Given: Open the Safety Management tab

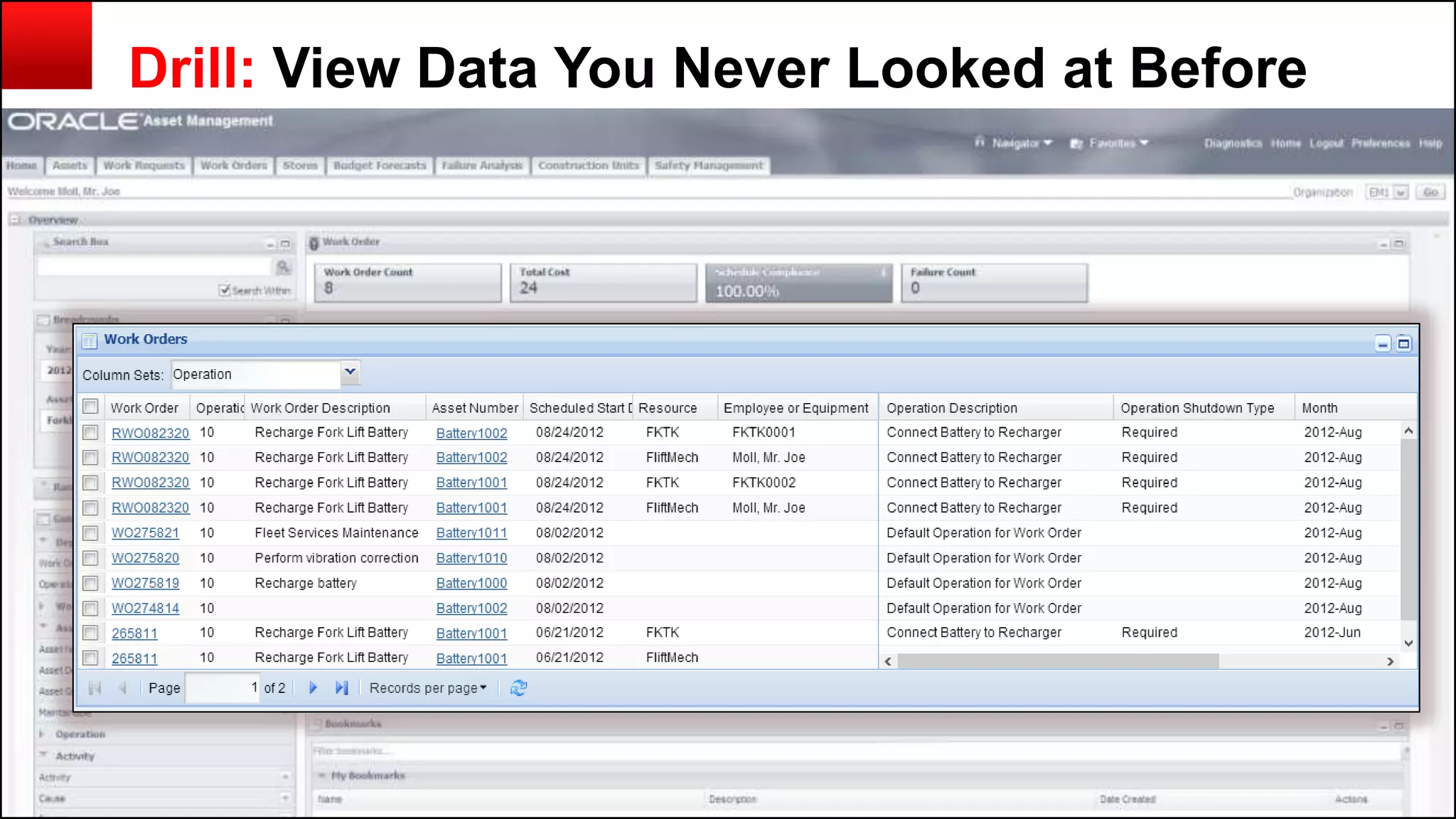Looking at the screenshot, I should point(709,165).
